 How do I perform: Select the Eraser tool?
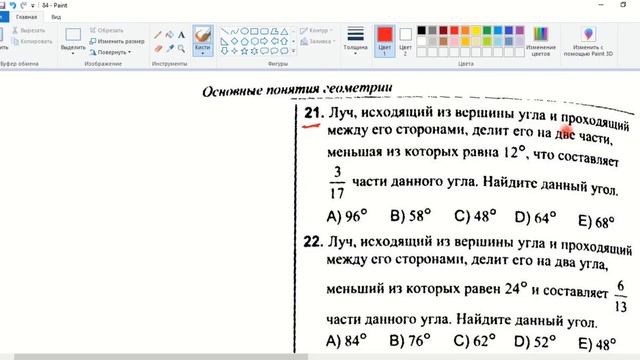tap(158, 49)
